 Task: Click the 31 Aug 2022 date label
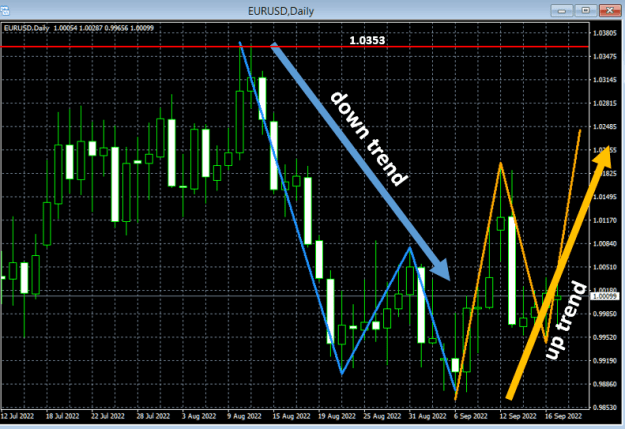pos(427,417)
